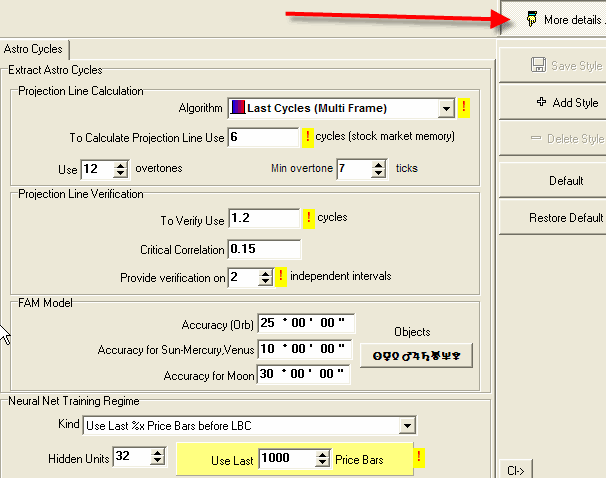Adjust the Hidden Units spinner arrows
This screenshot has width=606, height=478.
click(x=157, y=457)
